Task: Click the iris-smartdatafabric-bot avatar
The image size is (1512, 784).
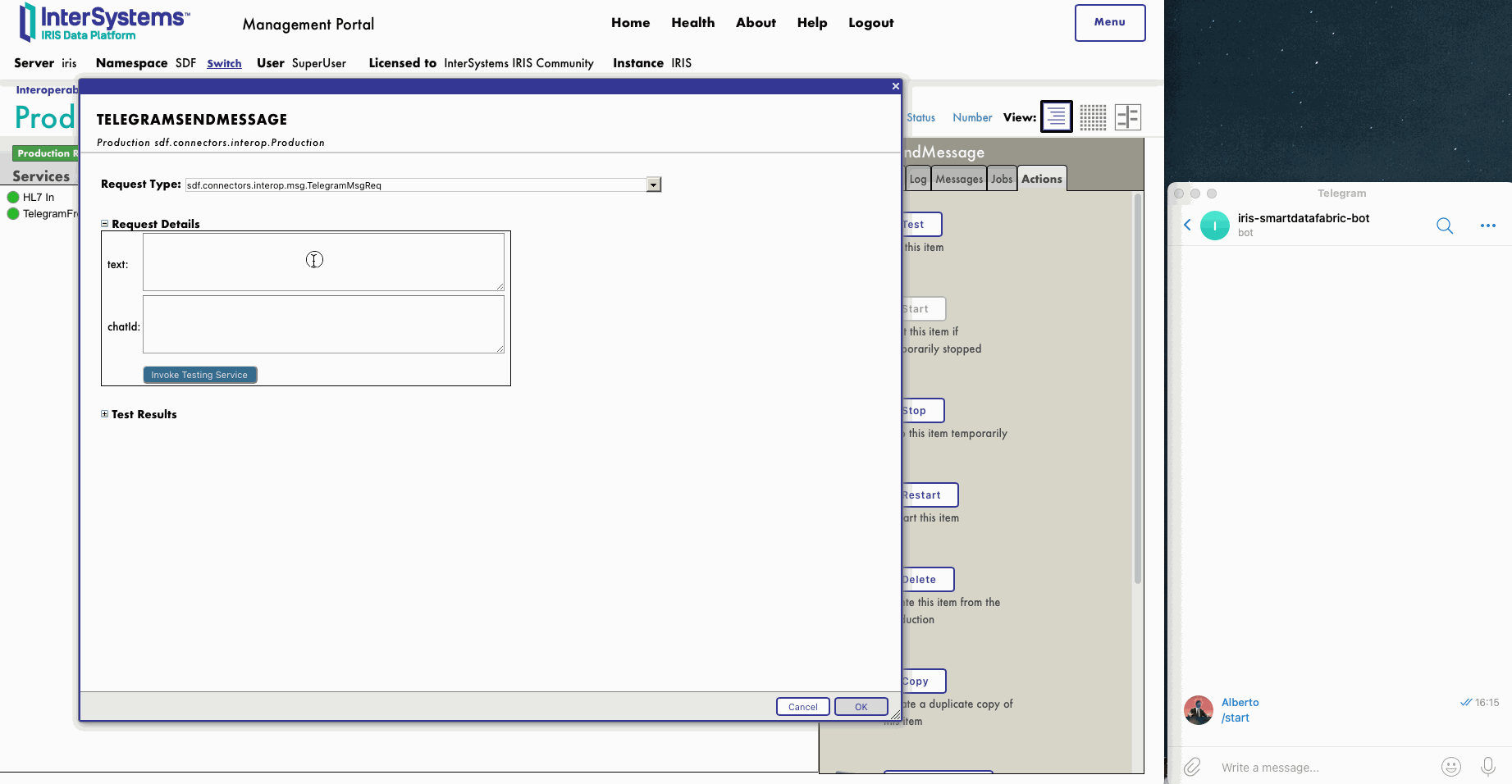Action: (x=1215, y=226)
